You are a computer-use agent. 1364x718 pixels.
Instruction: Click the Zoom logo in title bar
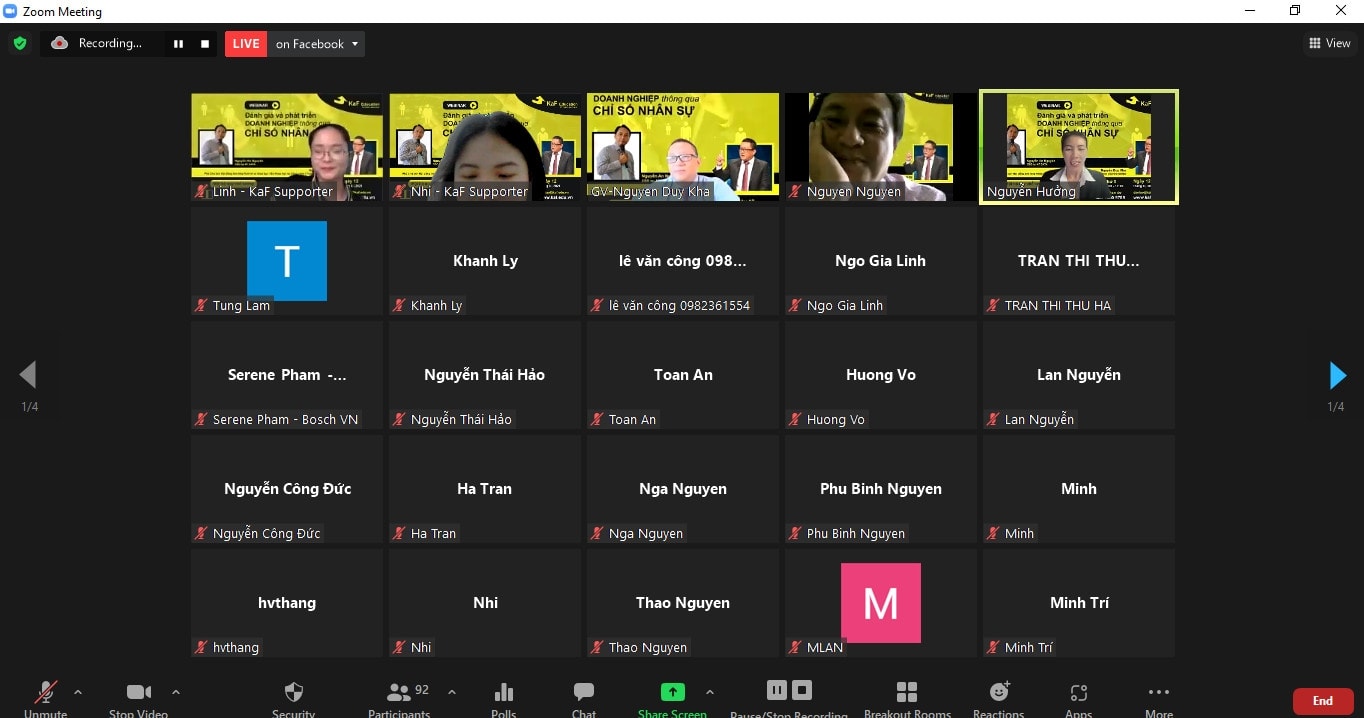click(10, 11)
